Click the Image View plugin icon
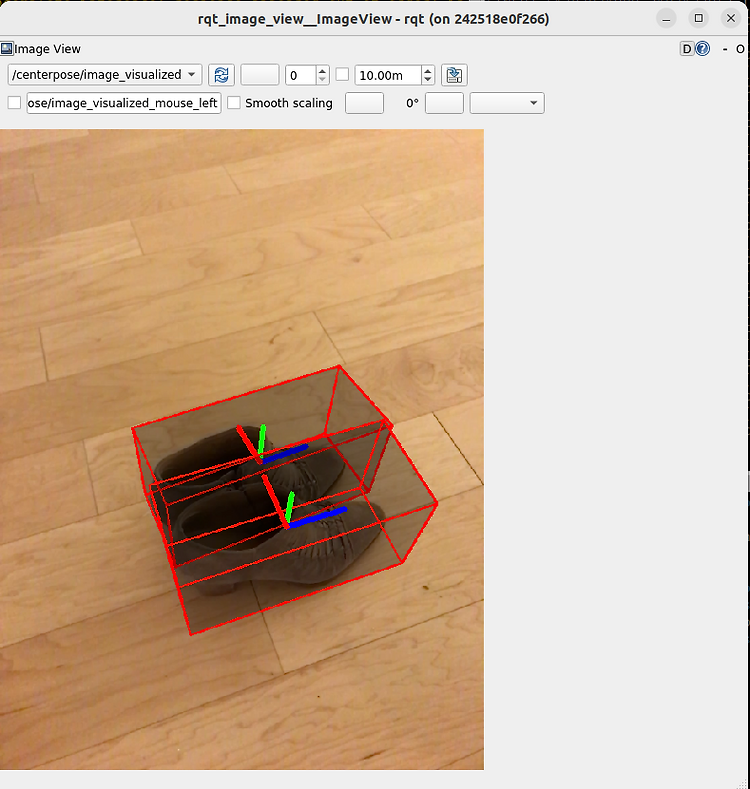Image resolution: width=750 pixels, height=789 pixels. pyautogui.click(x=7, y=48)
